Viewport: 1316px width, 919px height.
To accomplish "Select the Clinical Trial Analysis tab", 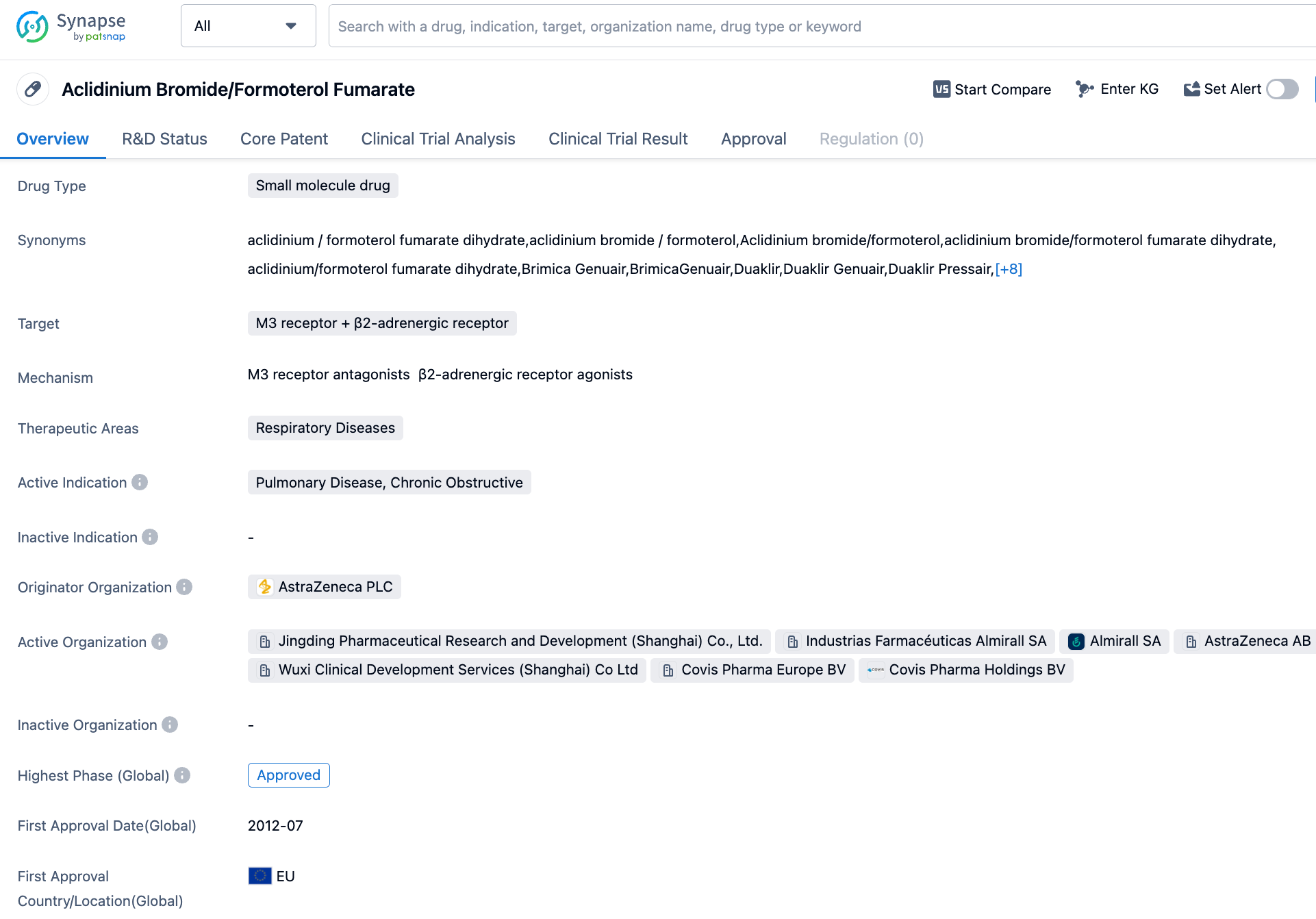I will pos(438,139).
